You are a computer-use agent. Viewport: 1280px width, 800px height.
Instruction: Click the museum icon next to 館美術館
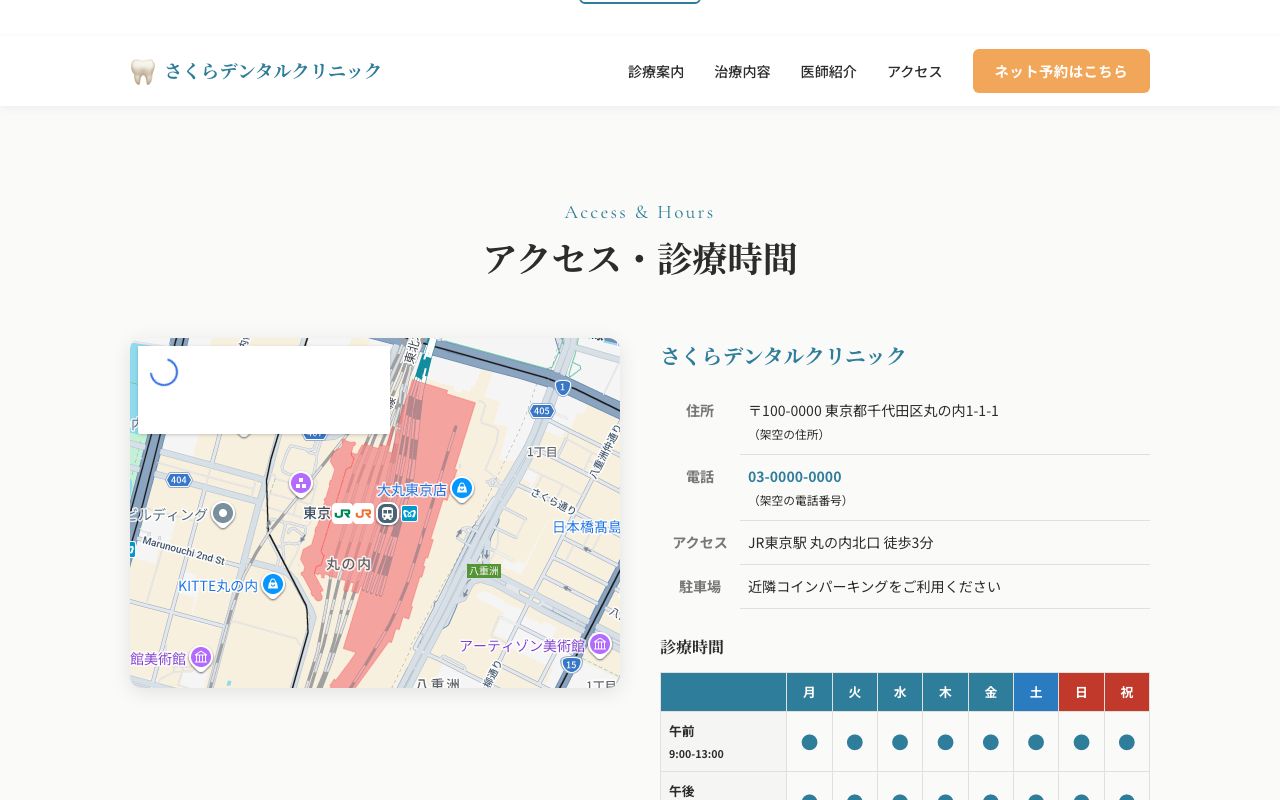pos(200,657)
